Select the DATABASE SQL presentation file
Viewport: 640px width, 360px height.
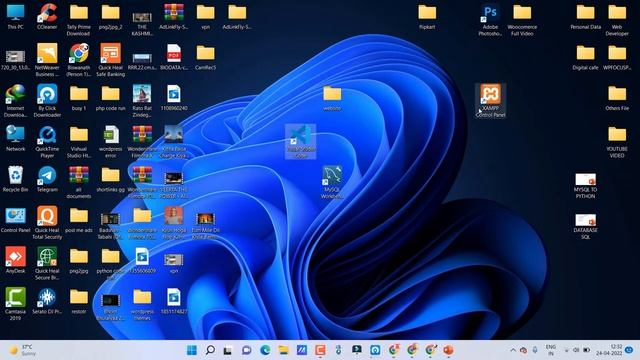coord(585,226)
